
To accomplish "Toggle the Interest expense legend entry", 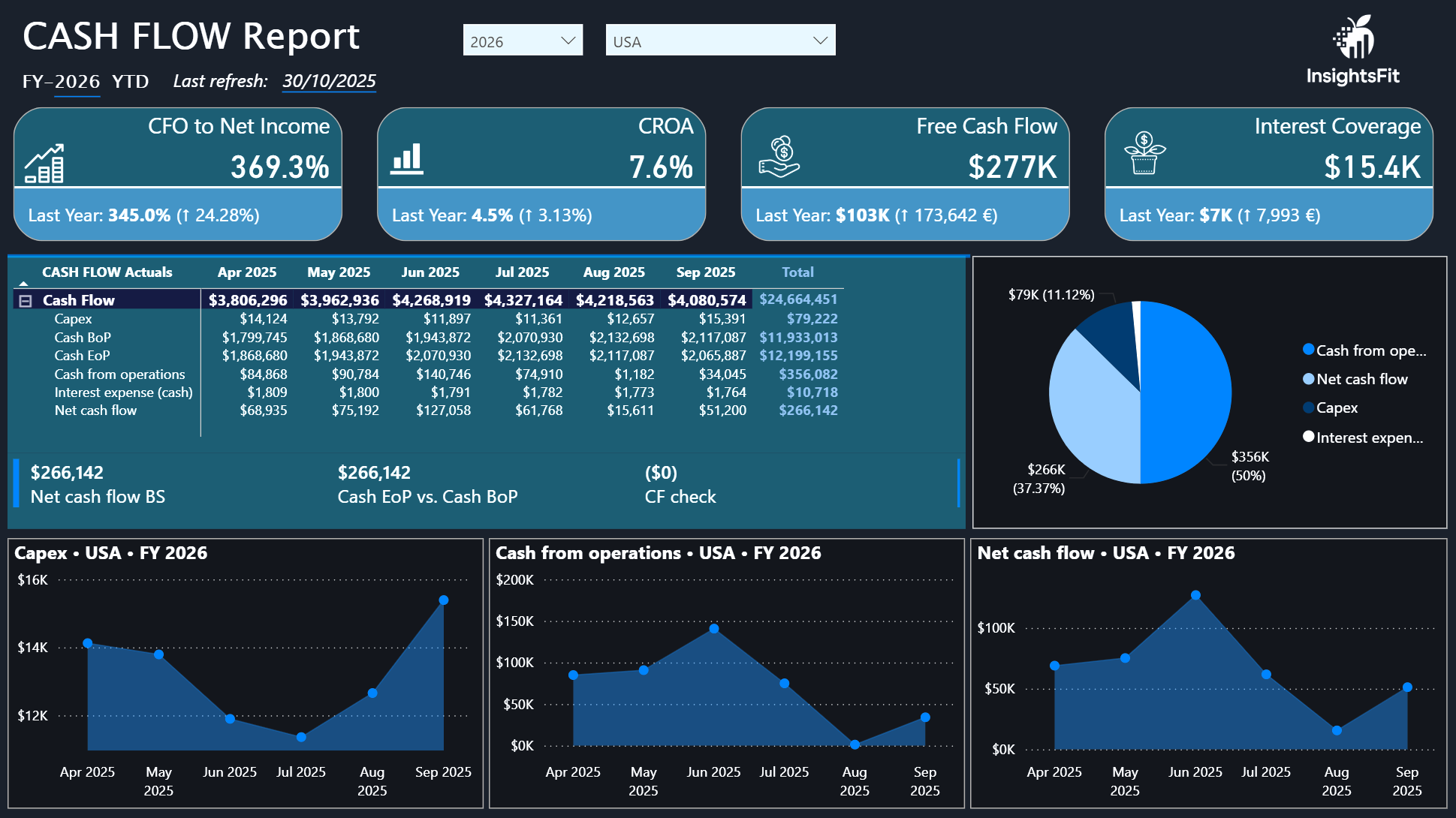I will [1369, 438].
